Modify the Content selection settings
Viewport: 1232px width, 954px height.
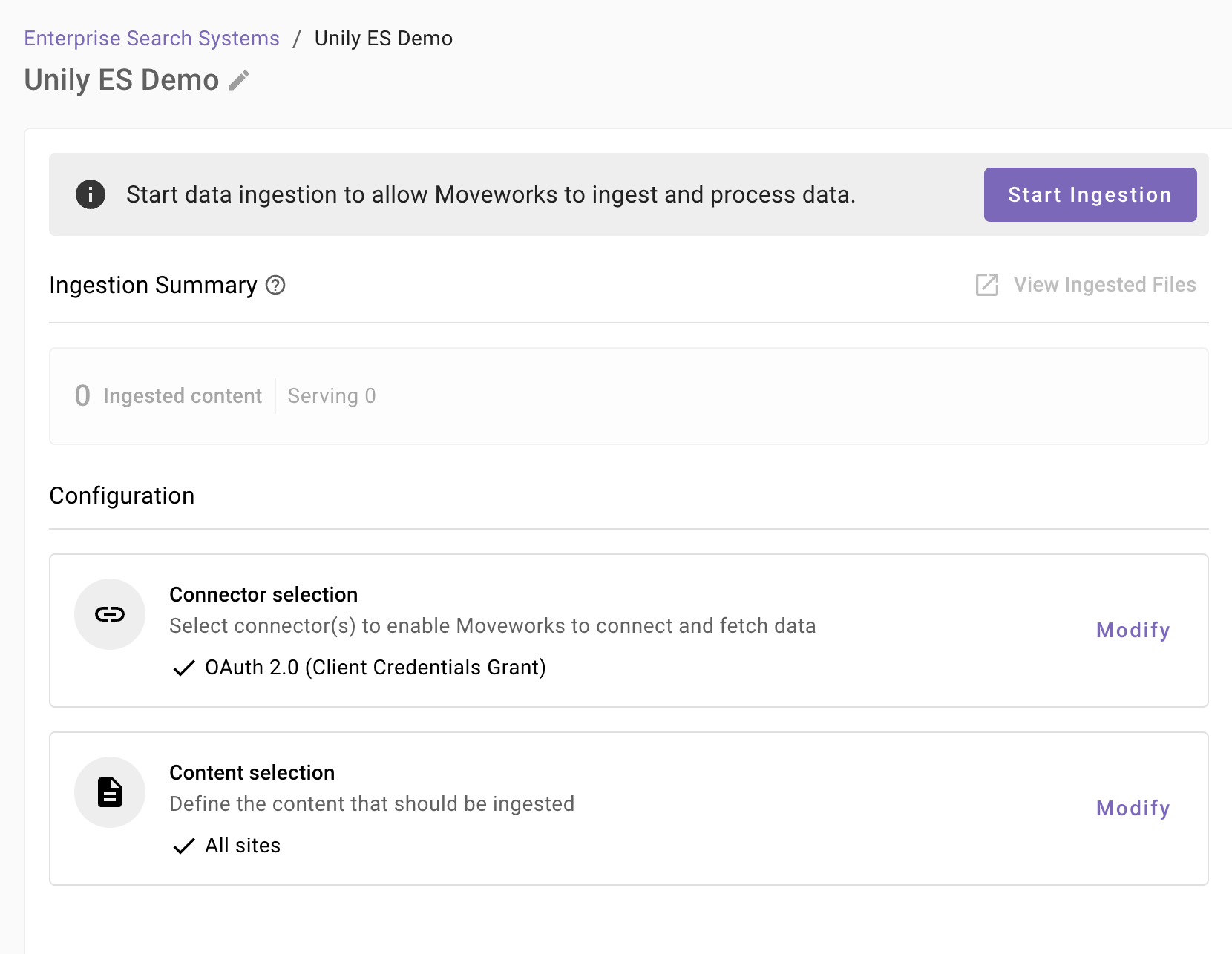click(1133, 809)
